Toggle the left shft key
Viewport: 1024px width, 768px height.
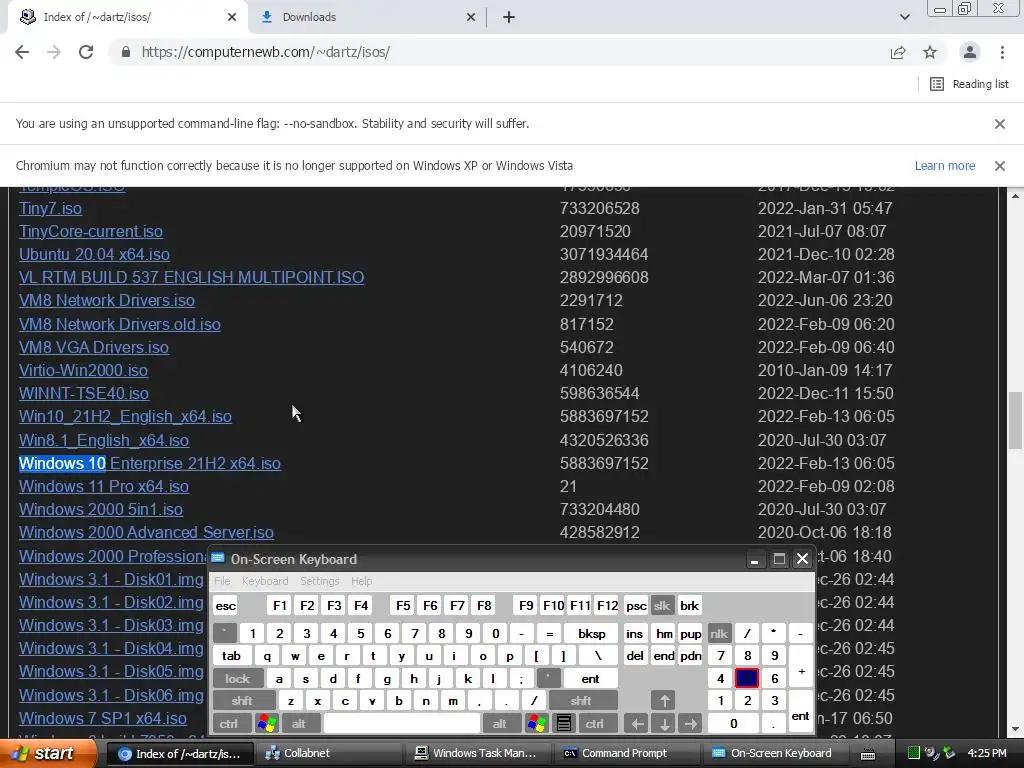242,701
